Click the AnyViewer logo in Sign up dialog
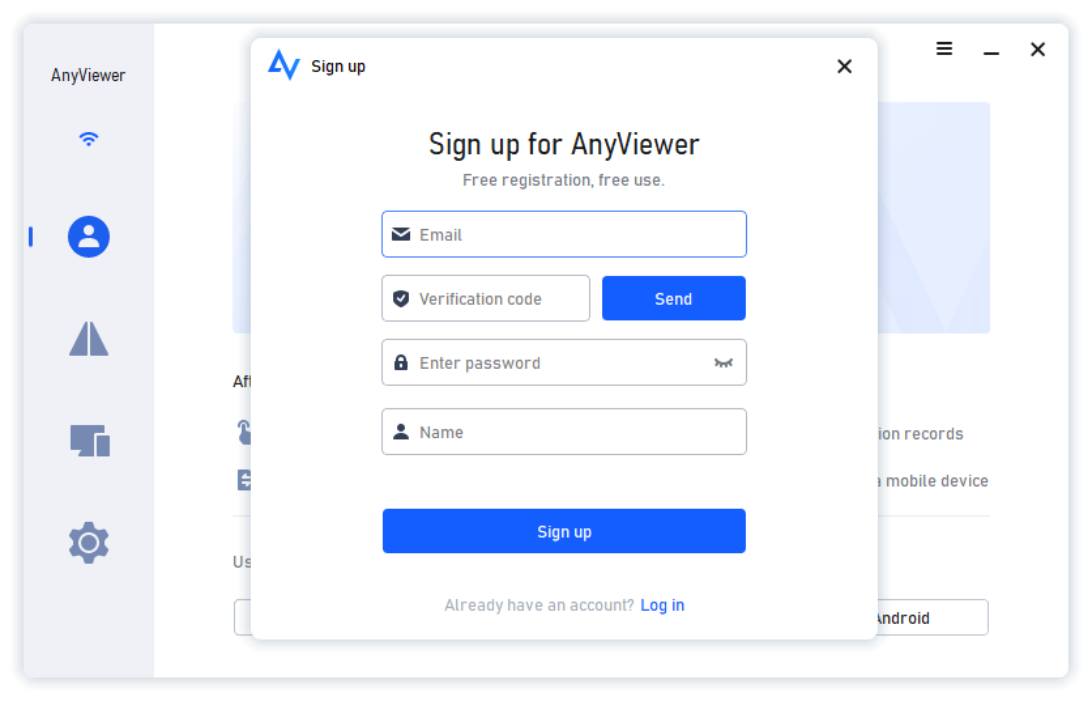Image resolution: width=1092 pixels, height=701 pixels. coord(283,65)
